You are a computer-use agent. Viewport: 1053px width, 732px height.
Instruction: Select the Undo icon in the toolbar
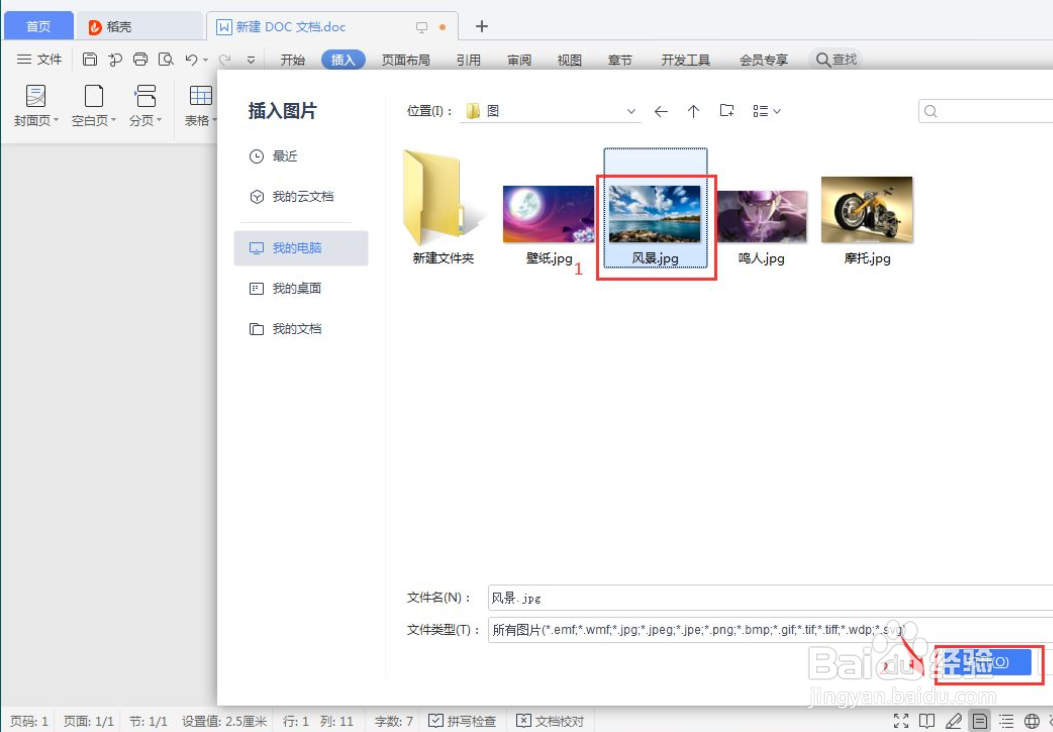[190, 59]
